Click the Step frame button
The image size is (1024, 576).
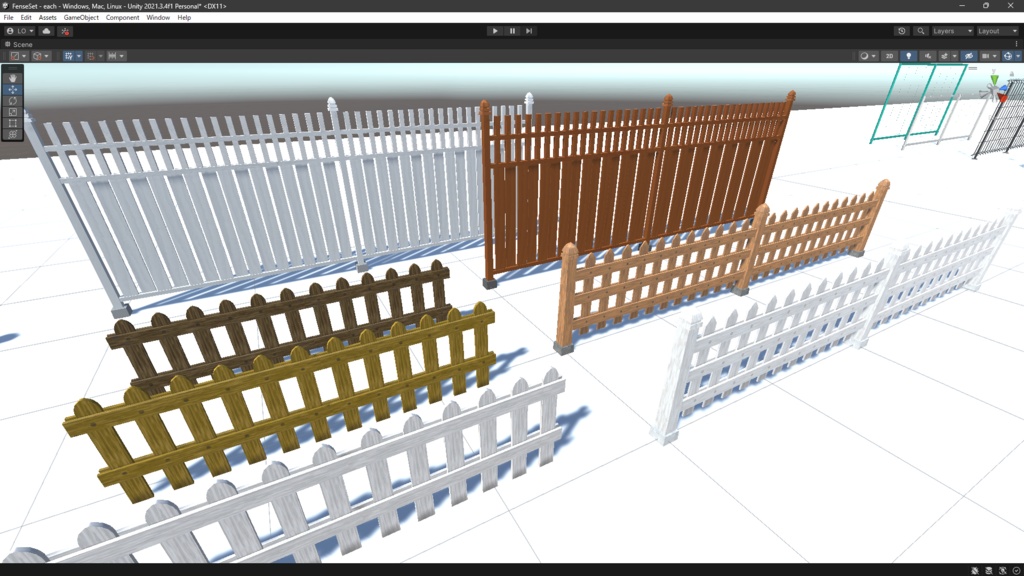[x=529, y=31]
